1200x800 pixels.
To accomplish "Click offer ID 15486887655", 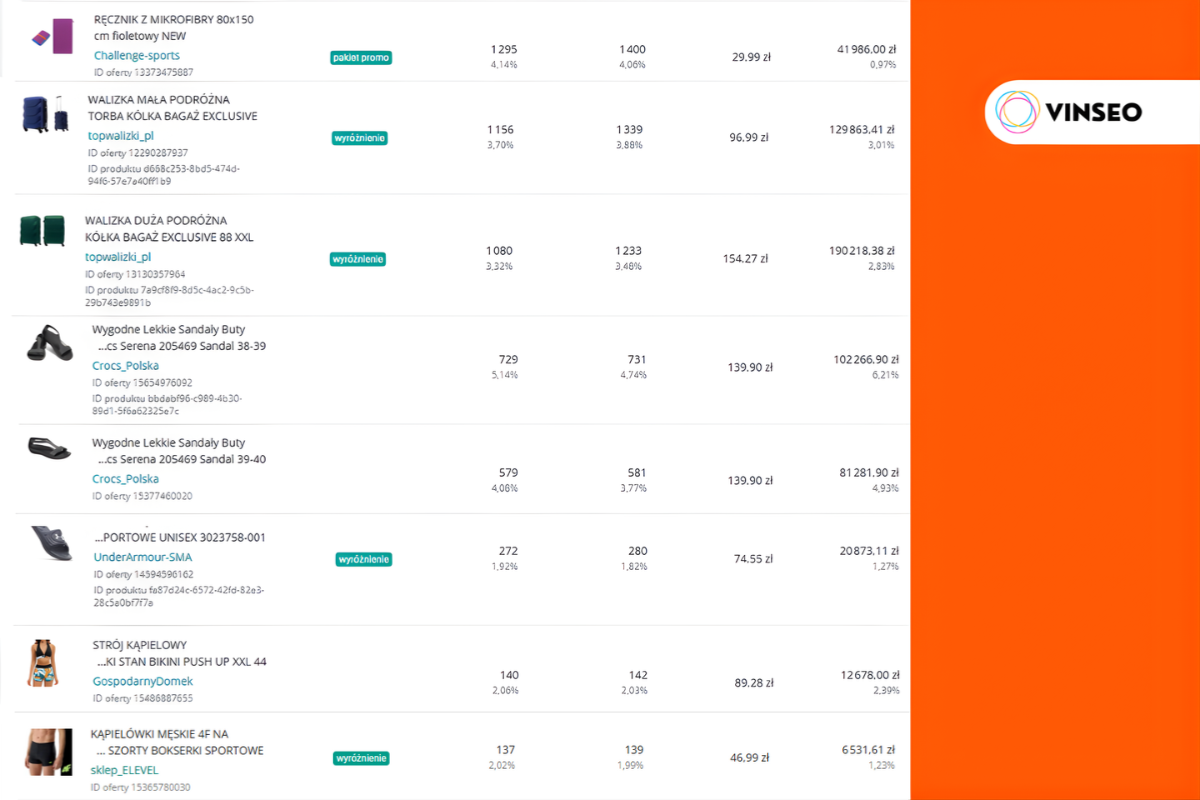I will click(143, 698).
